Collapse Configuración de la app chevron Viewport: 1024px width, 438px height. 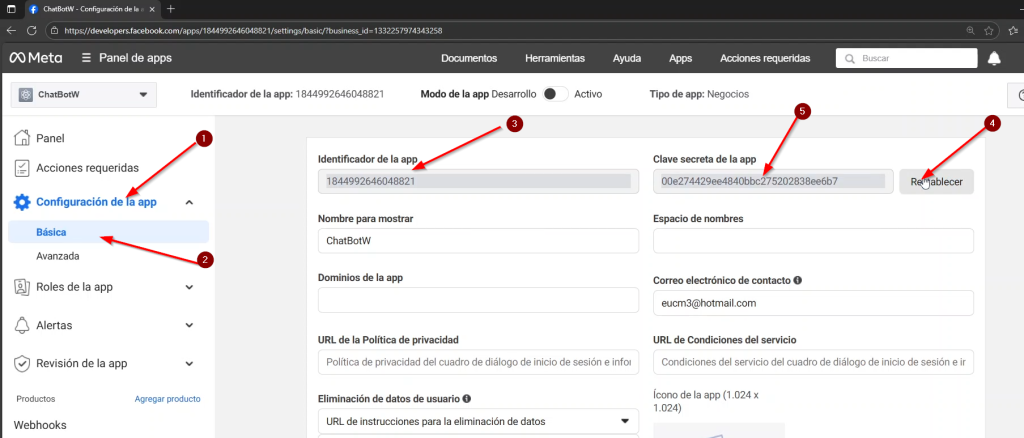tap(189, 202)
